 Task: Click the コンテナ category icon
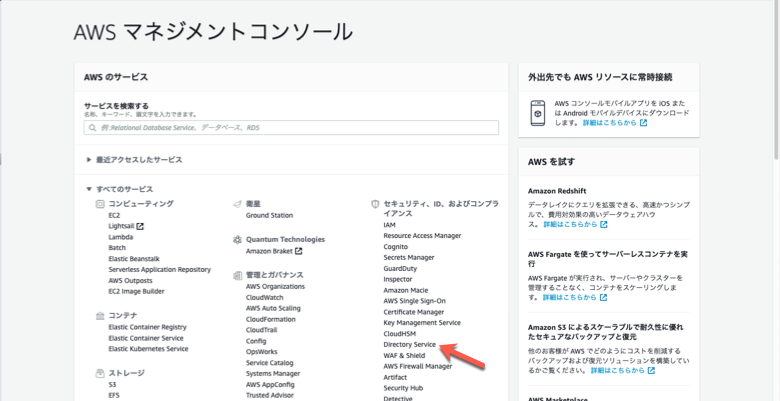pos(100,315)
